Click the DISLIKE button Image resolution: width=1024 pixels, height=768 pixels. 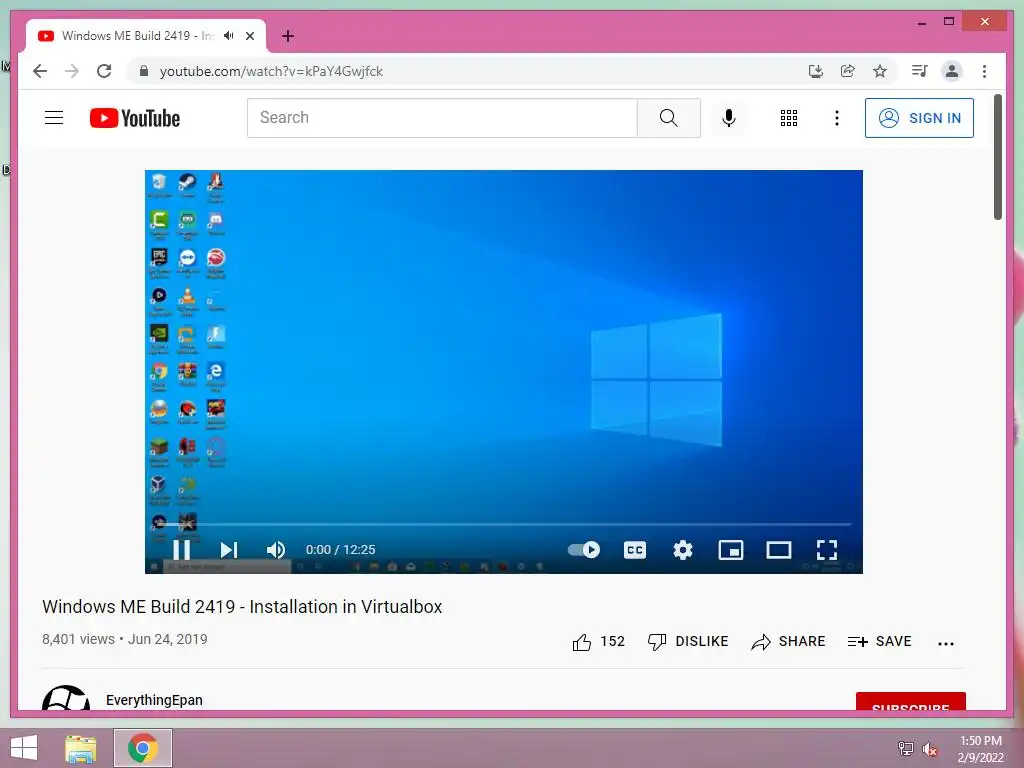click(x=688, y=642)
